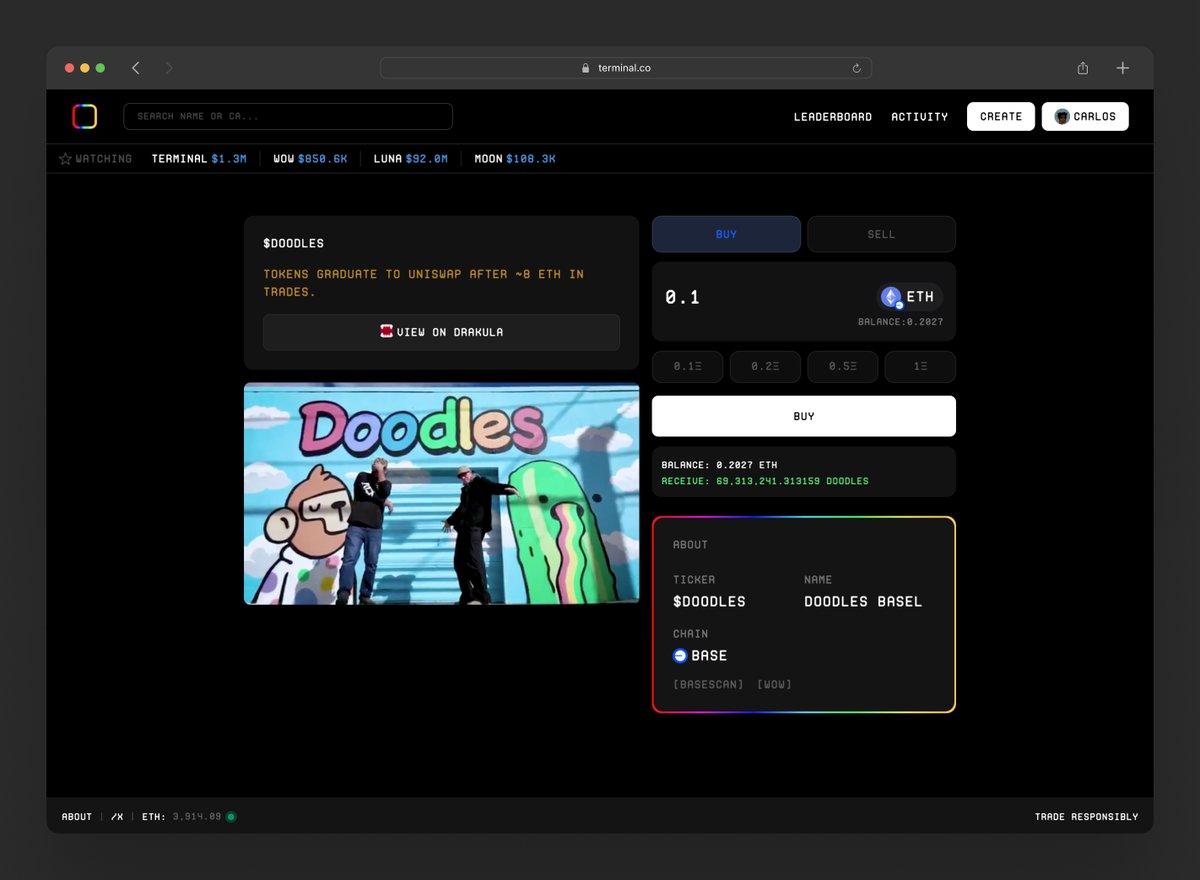Open the WOW link
Viewport: 1200px width, 880px height.
click(x=774, y=684)
